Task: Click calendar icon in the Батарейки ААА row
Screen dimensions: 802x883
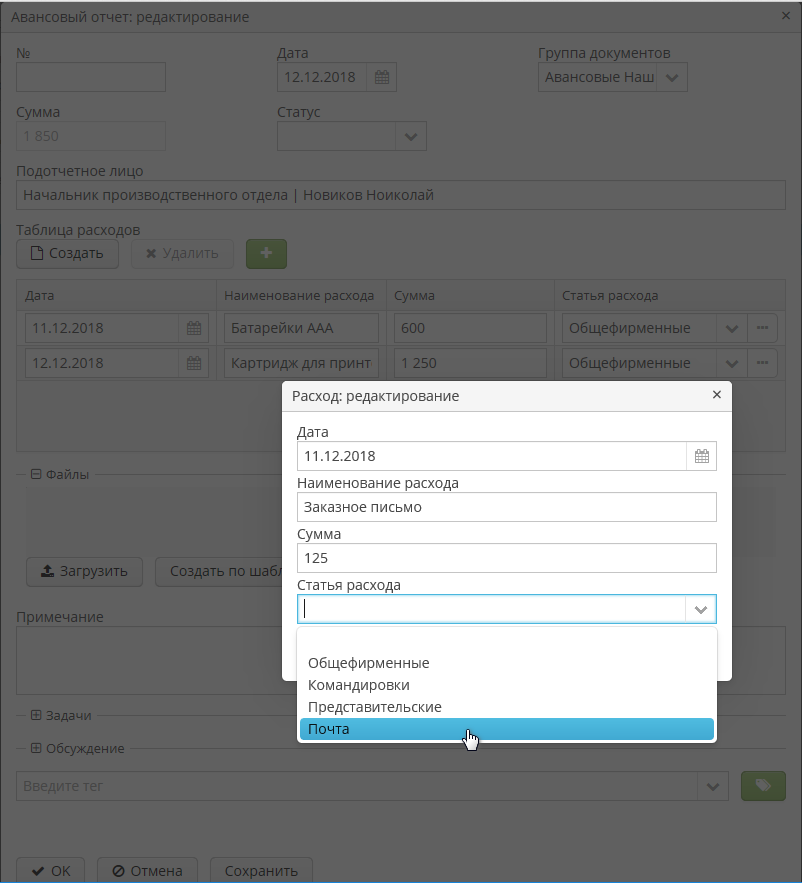Action: coord(194,328)
